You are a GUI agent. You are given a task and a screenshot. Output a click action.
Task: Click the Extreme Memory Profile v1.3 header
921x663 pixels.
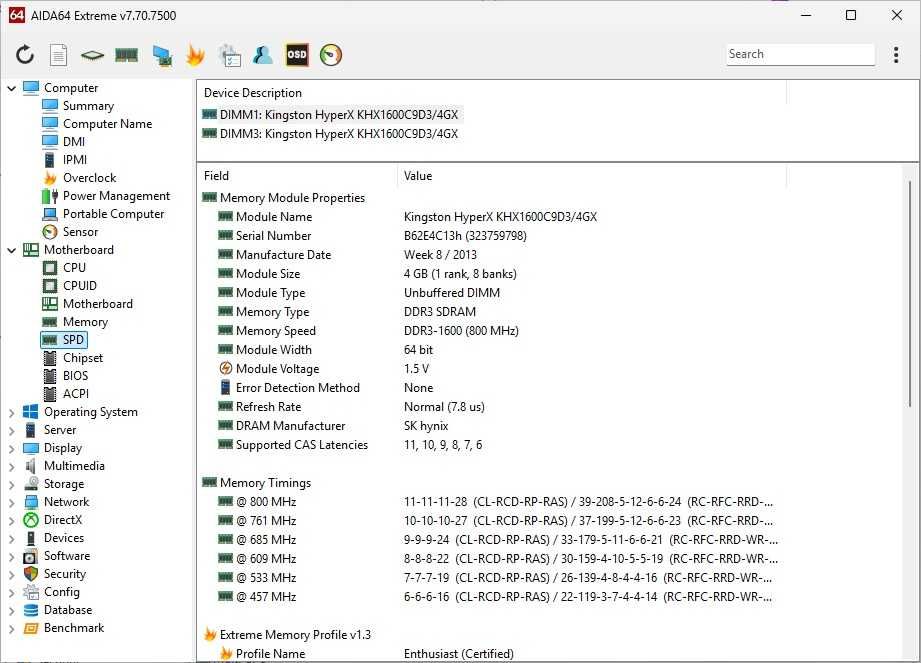(x=295, y=635)
